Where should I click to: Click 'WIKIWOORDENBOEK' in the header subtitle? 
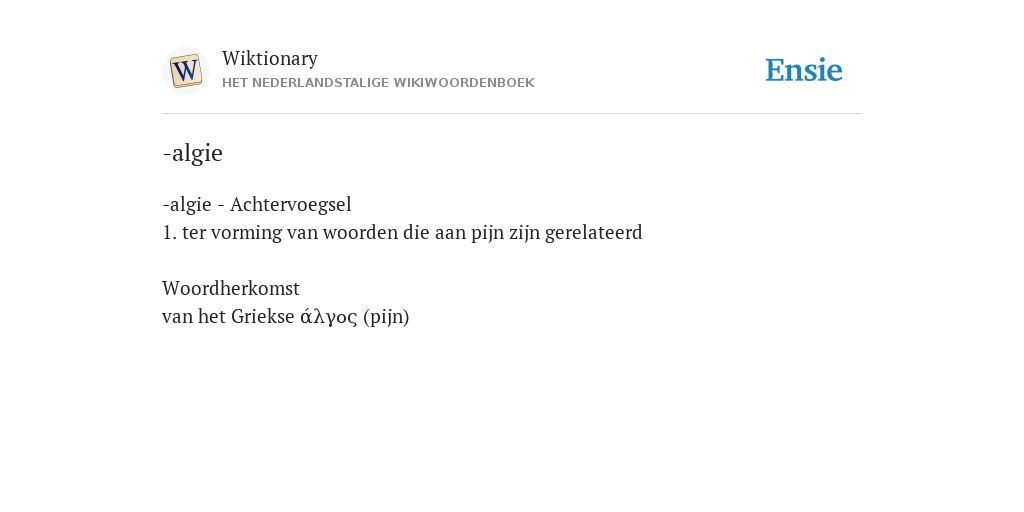464,83
